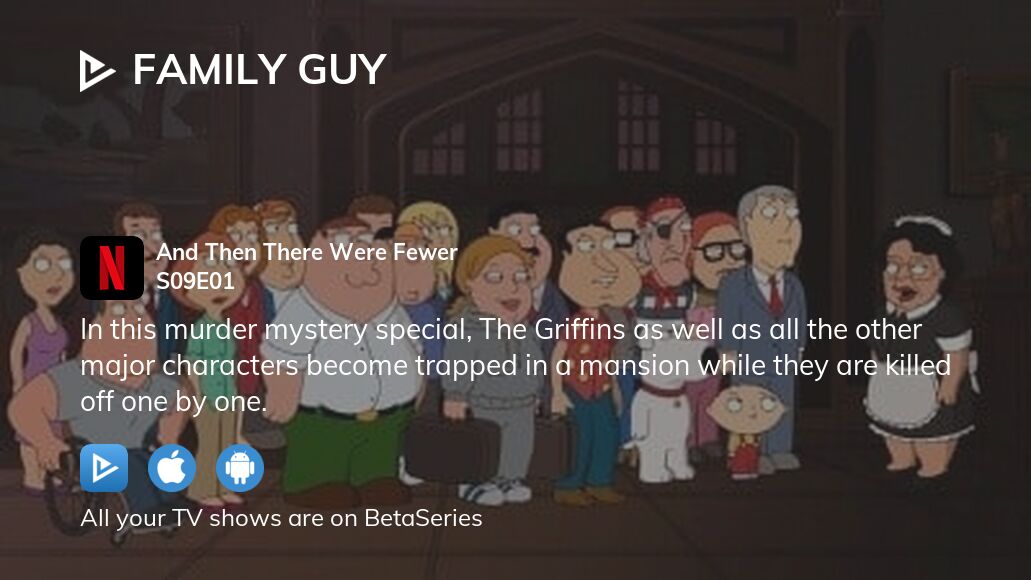Click the All your TV shows are on BetaSeries tagline

pos(281,518)
